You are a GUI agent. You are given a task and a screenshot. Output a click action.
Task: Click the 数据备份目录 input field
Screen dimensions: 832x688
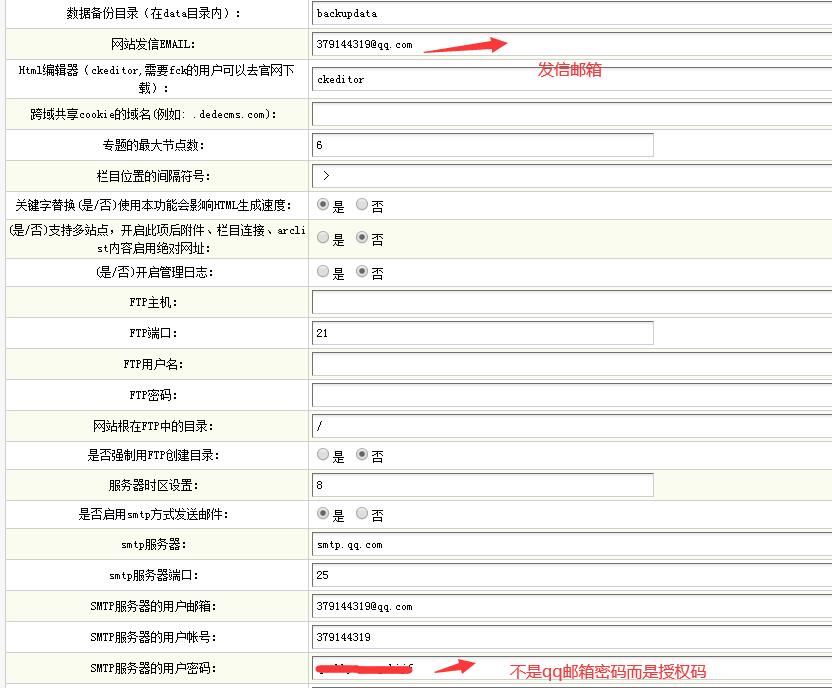click(450, 14)
